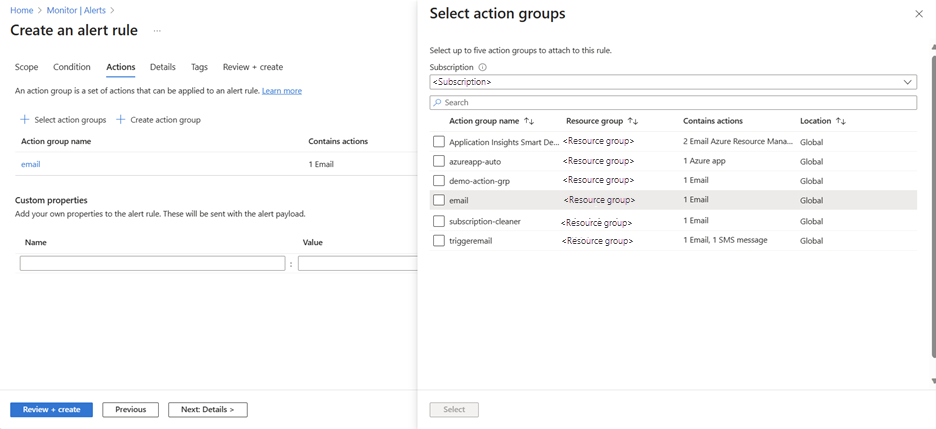This screenshot has height=429, width=936.
Task: Close the Select action groups panel
Action: 919,14
